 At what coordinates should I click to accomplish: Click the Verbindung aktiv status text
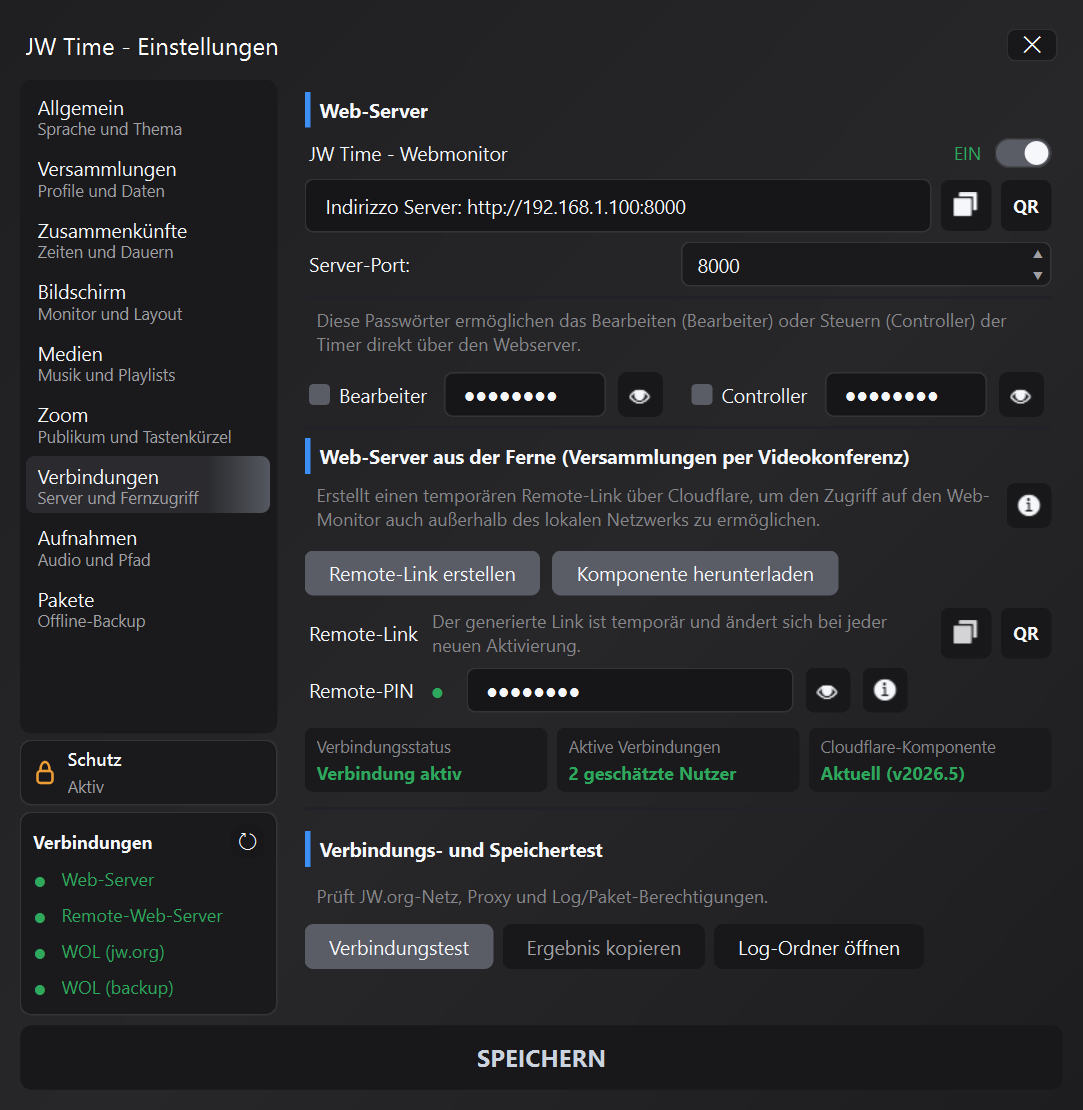click(389, 774)
